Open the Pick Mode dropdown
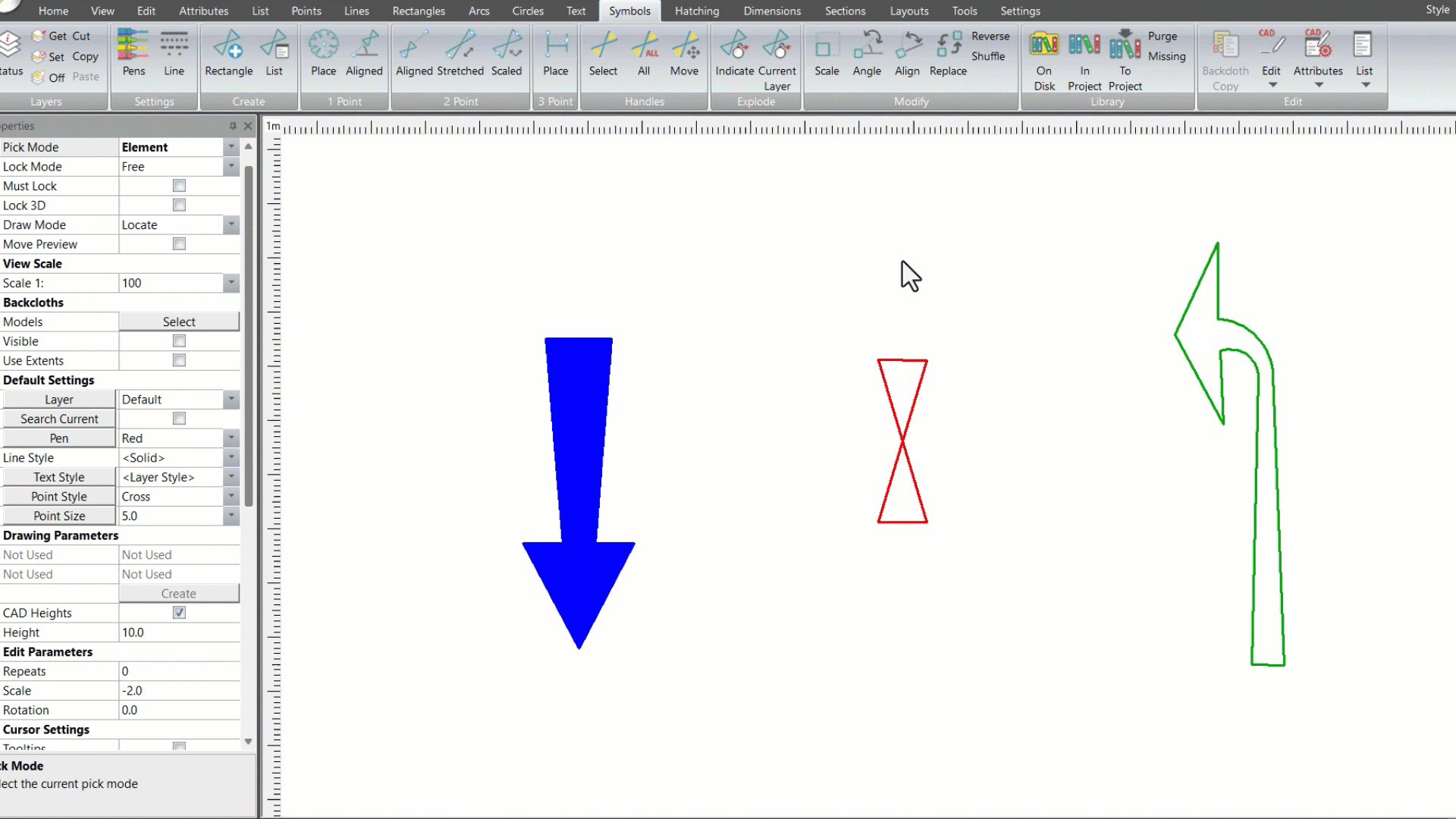The image size is (1456, 819). (x=231, y=147)
